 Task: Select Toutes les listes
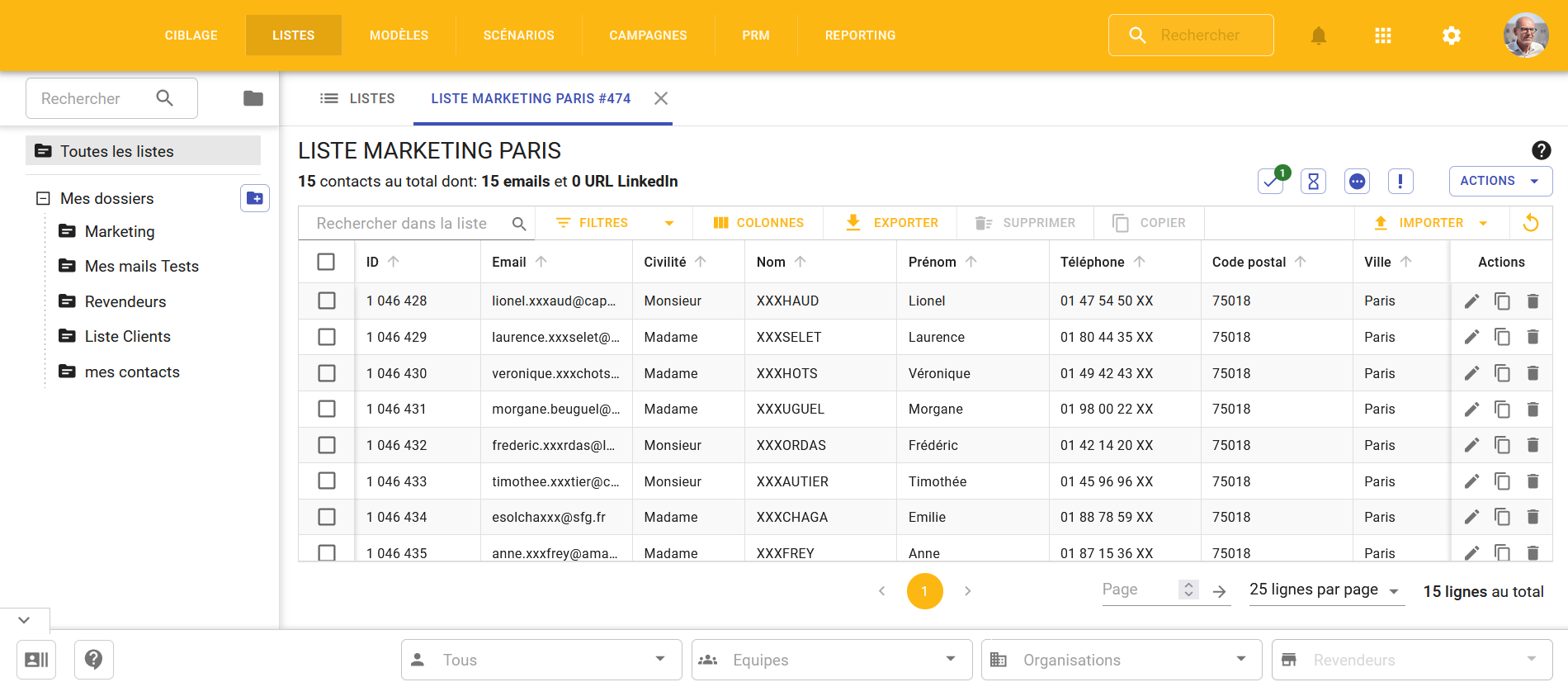coord(144,151)
